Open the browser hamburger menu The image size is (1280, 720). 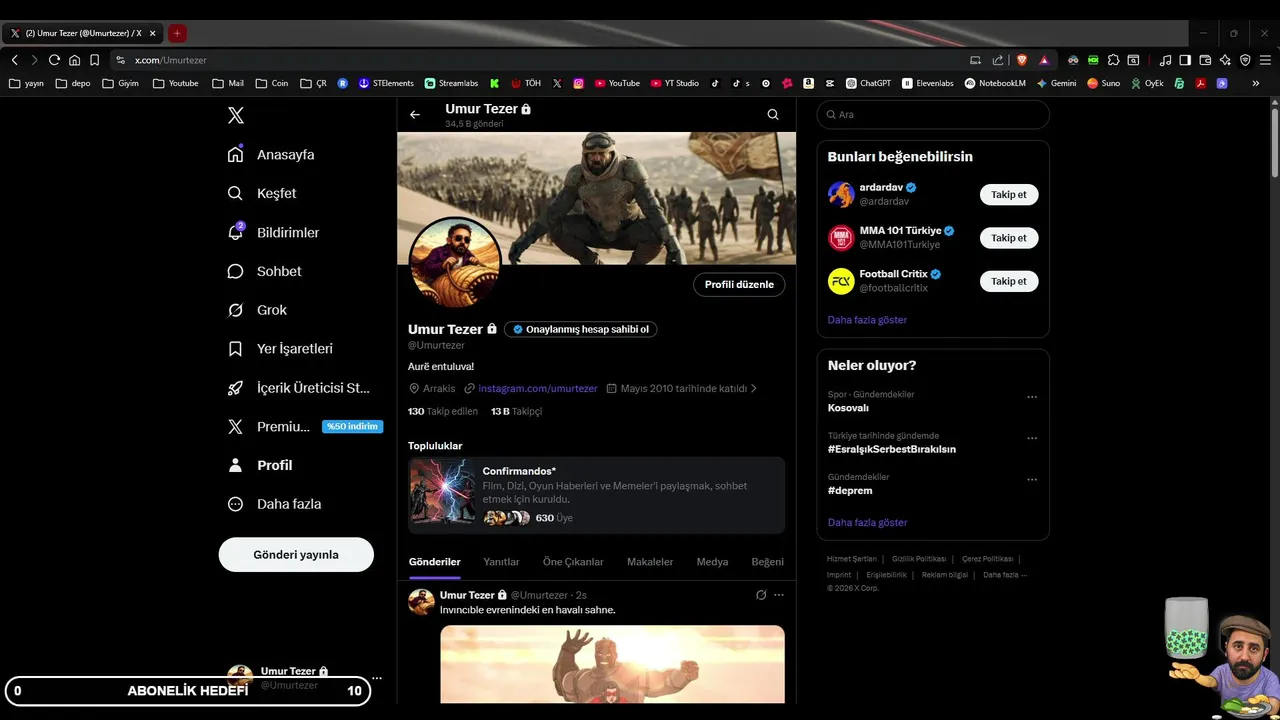tap(1264, 60)
